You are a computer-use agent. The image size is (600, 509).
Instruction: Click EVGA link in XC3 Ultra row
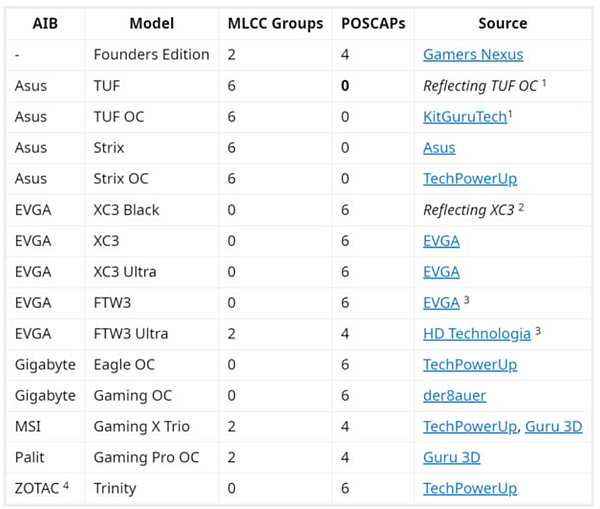click(441, 272)
